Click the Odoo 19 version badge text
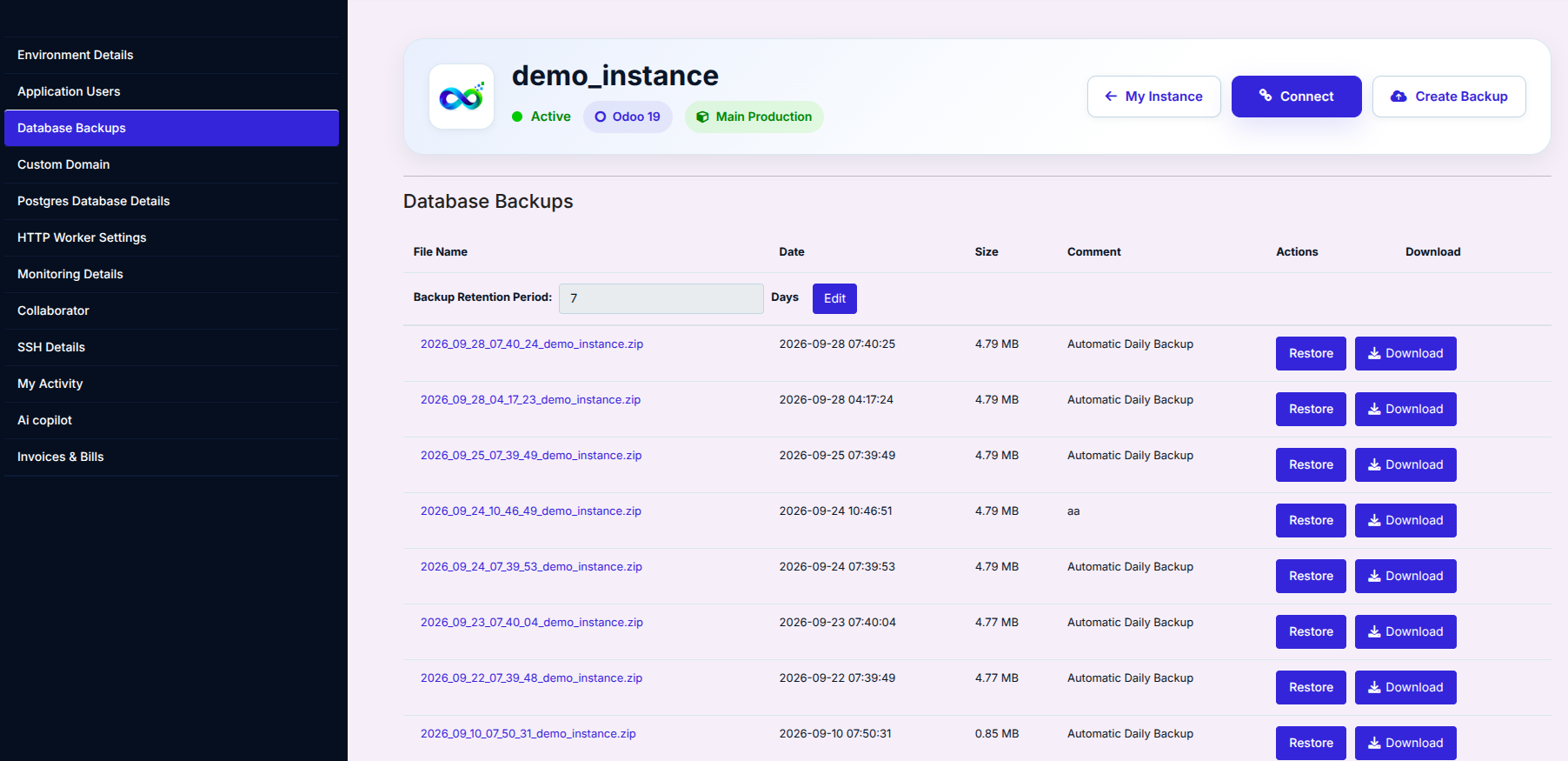This screenshot has width=1568, height=761. [x=636, y=117]
